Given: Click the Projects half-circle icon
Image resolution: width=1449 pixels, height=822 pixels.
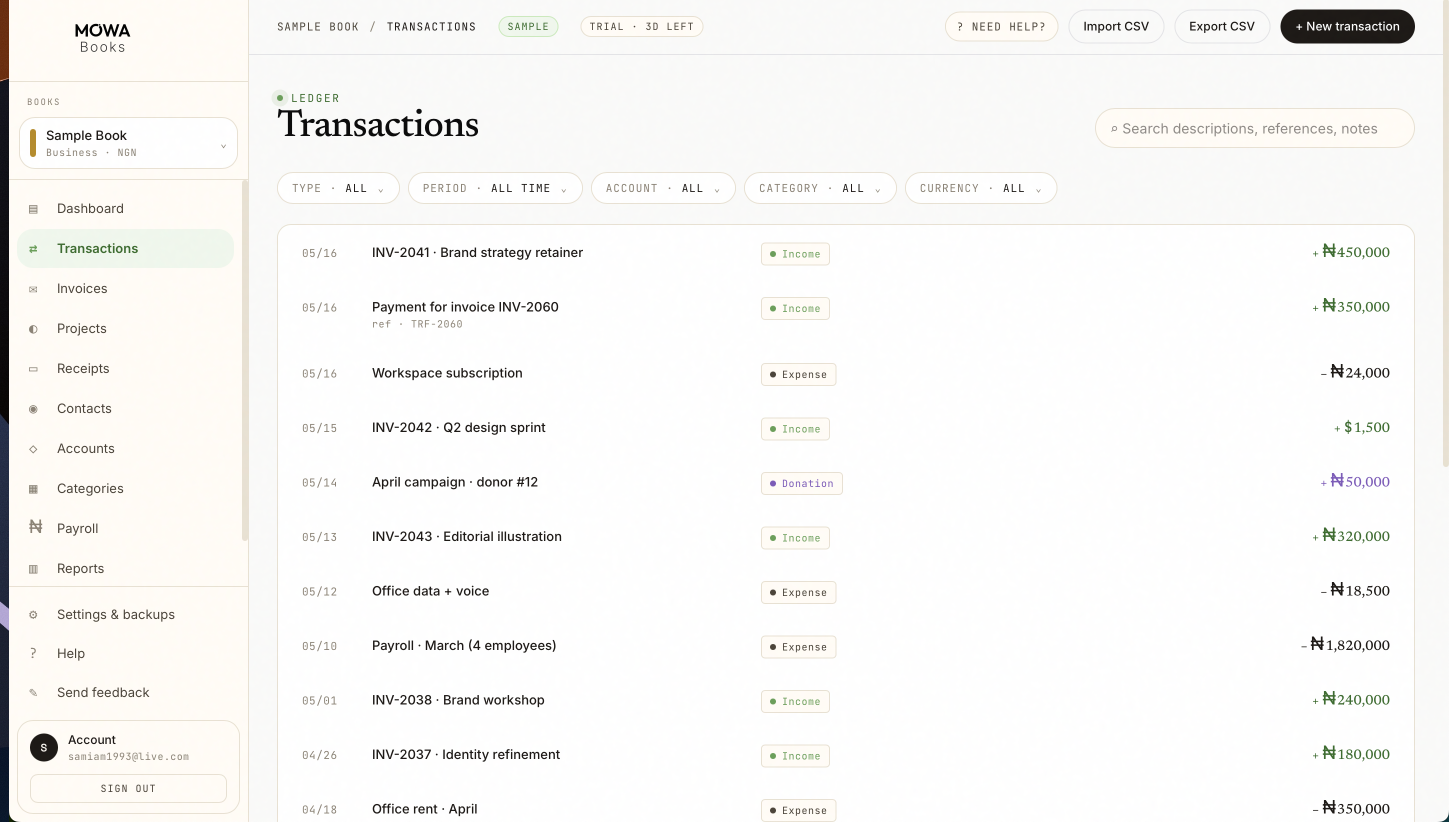Looking at the screenshot, I should (33, 329).
